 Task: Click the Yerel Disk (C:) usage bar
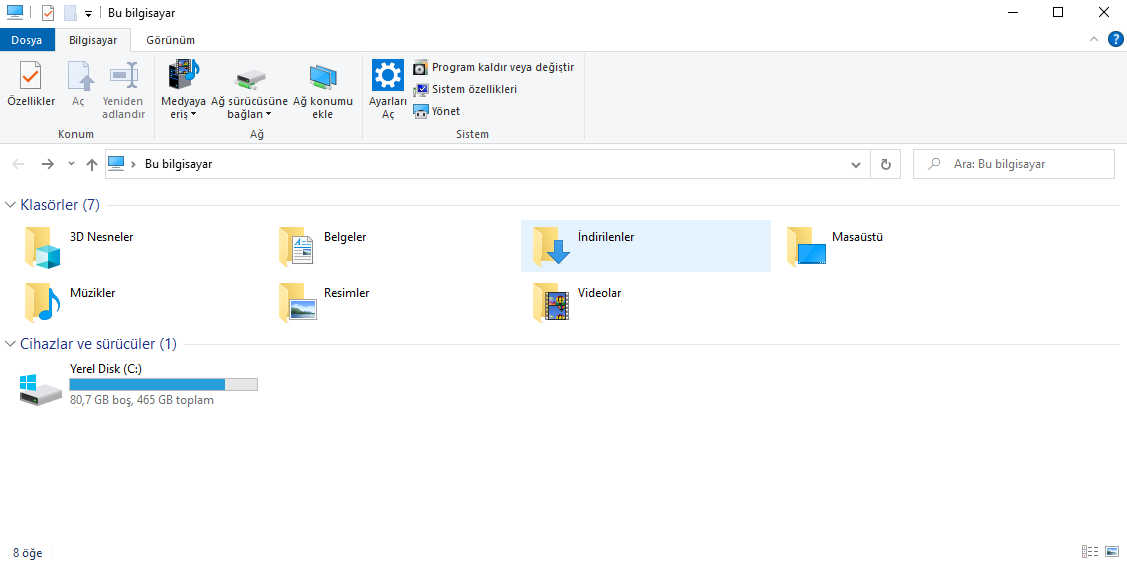(x=163, y=385)
